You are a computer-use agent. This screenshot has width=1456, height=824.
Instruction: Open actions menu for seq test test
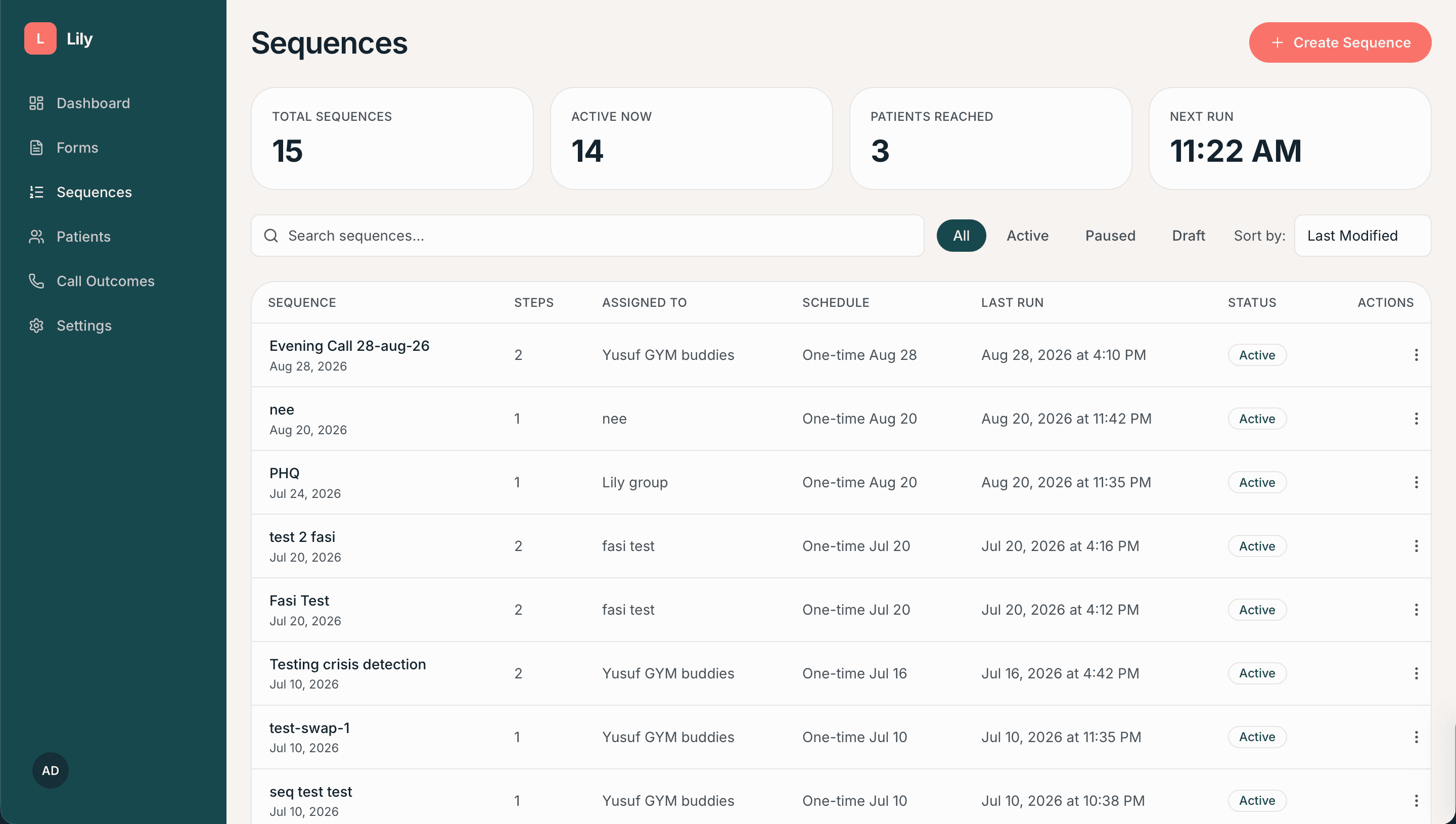pos(1416,801)
